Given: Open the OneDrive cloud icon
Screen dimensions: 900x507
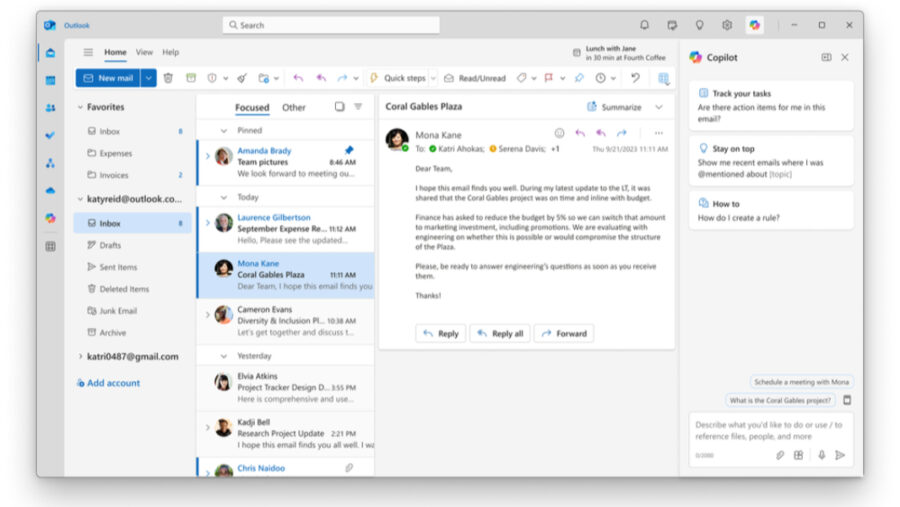Looking at the screenshot, I should pyautogui.click(x=51, y=191).
